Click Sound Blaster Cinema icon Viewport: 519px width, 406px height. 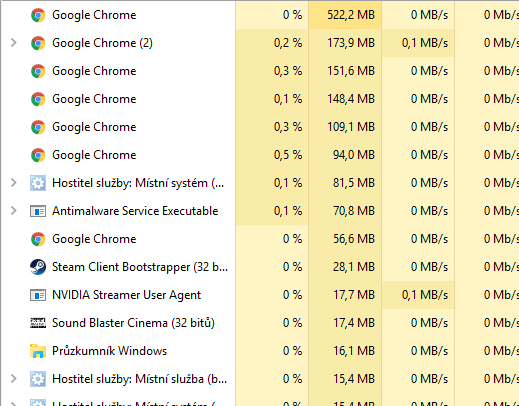pos(38,323)
